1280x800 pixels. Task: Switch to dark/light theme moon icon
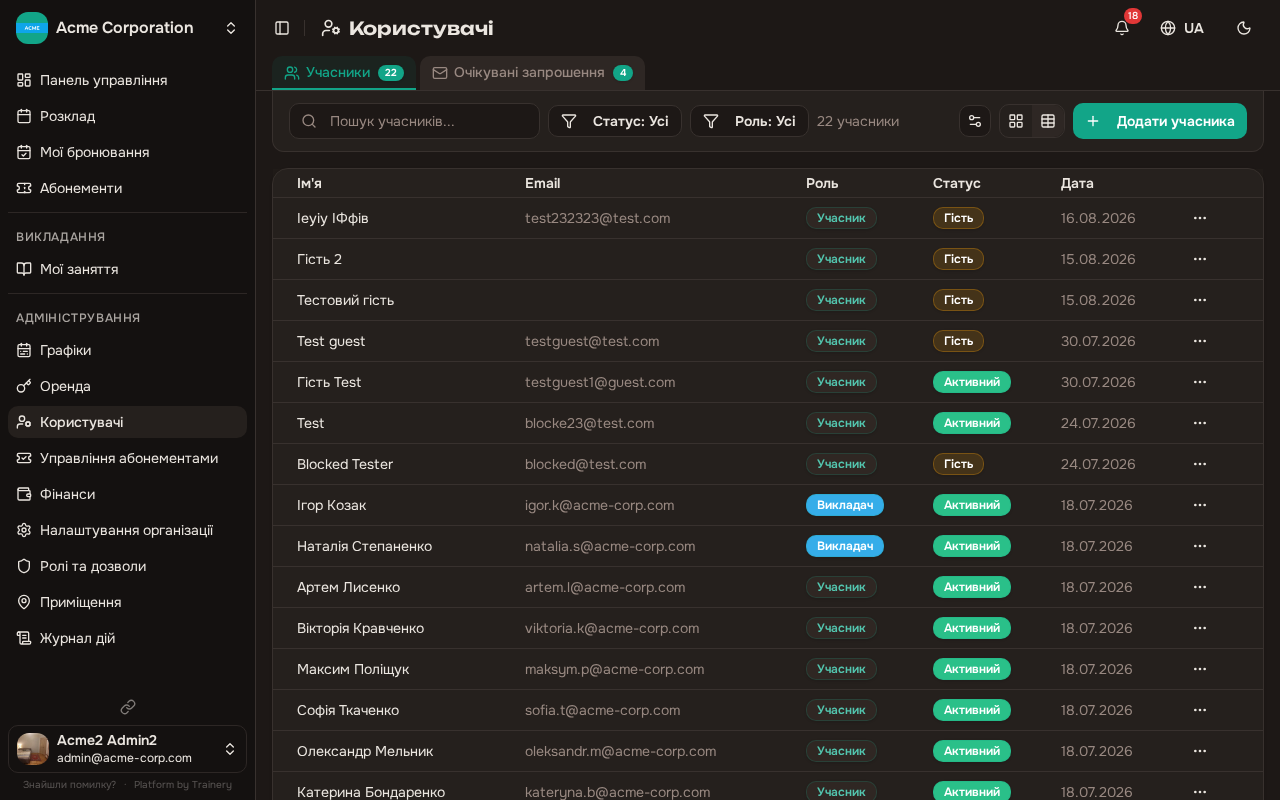click(x=1244, y=28)
